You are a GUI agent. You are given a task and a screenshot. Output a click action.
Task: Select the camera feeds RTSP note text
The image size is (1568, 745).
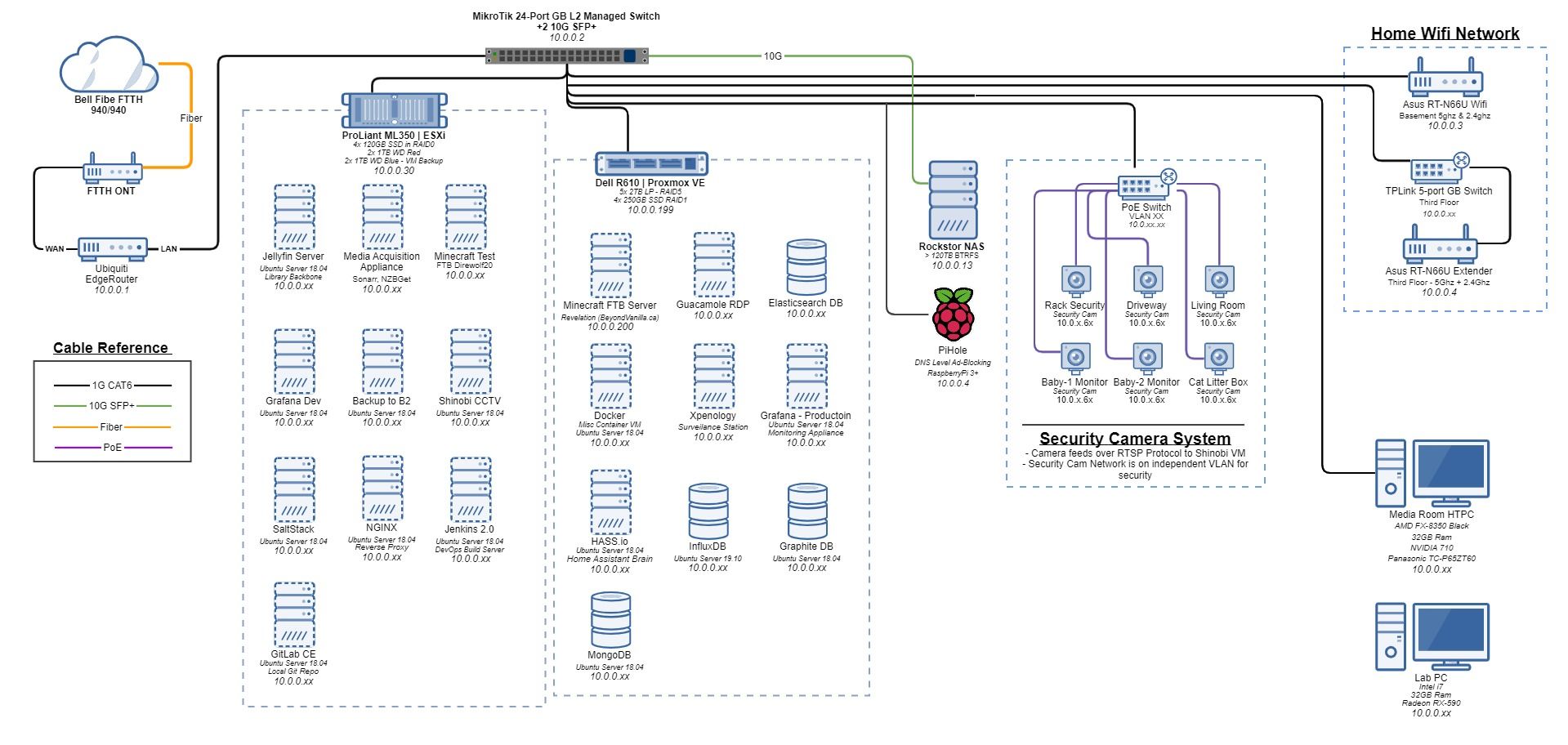point(1135,453)
